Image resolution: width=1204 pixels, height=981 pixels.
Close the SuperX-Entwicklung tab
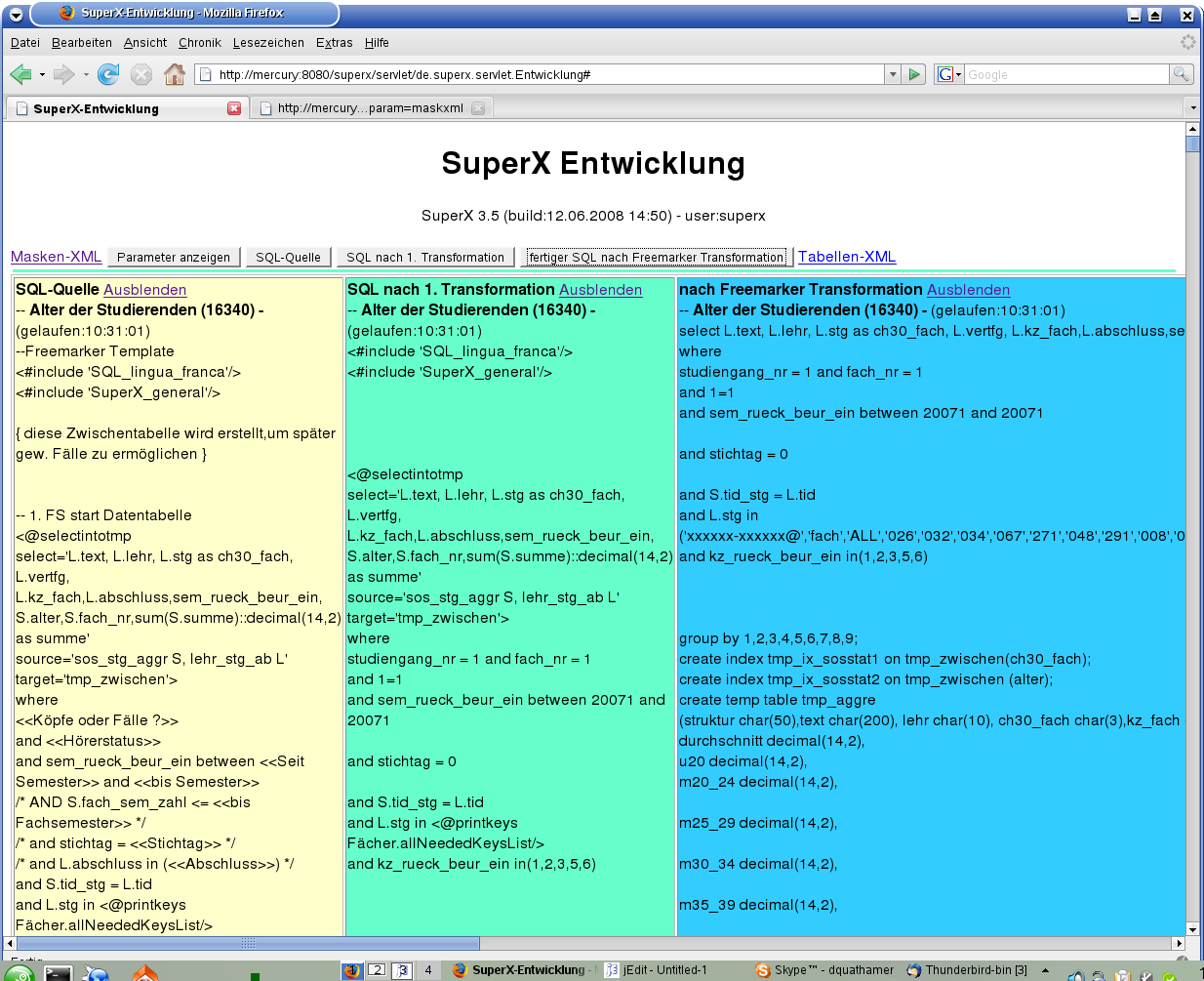(234, 108)
